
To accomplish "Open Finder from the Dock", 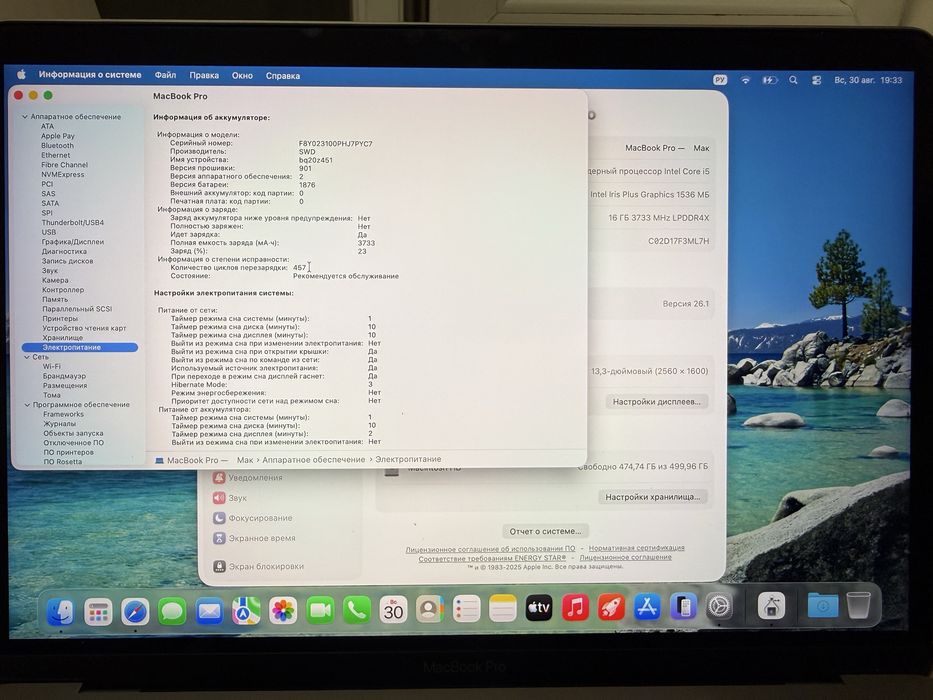I will point(61,611).
